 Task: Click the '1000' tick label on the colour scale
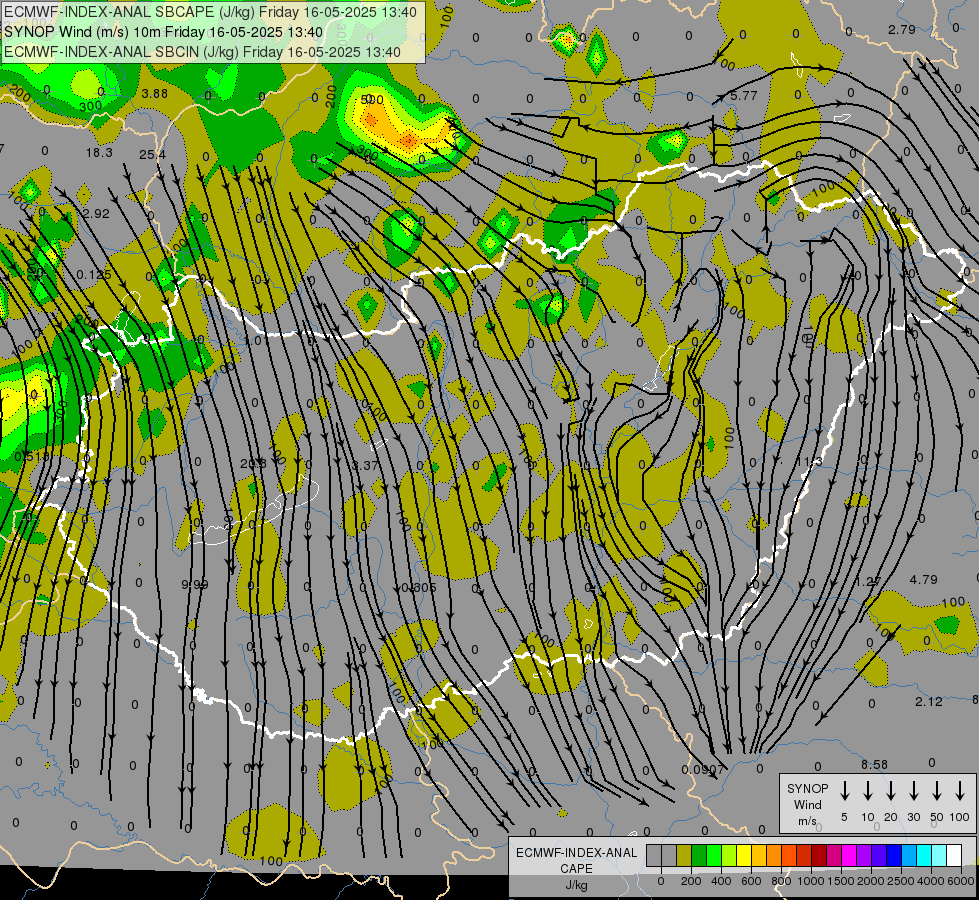(x=810, y=881)
